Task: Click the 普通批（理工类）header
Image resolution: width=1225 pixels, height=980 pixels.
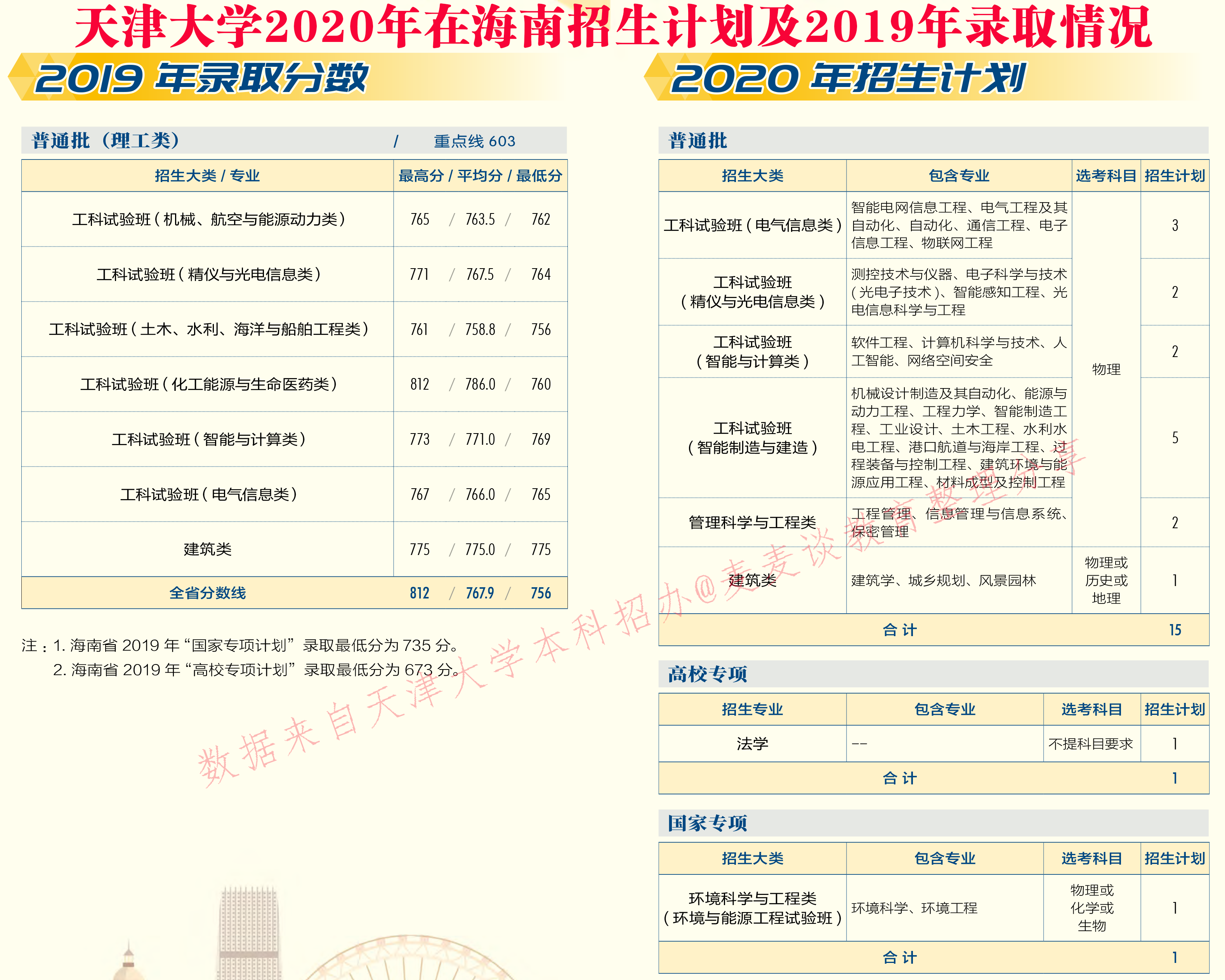Action: [105, 140]
